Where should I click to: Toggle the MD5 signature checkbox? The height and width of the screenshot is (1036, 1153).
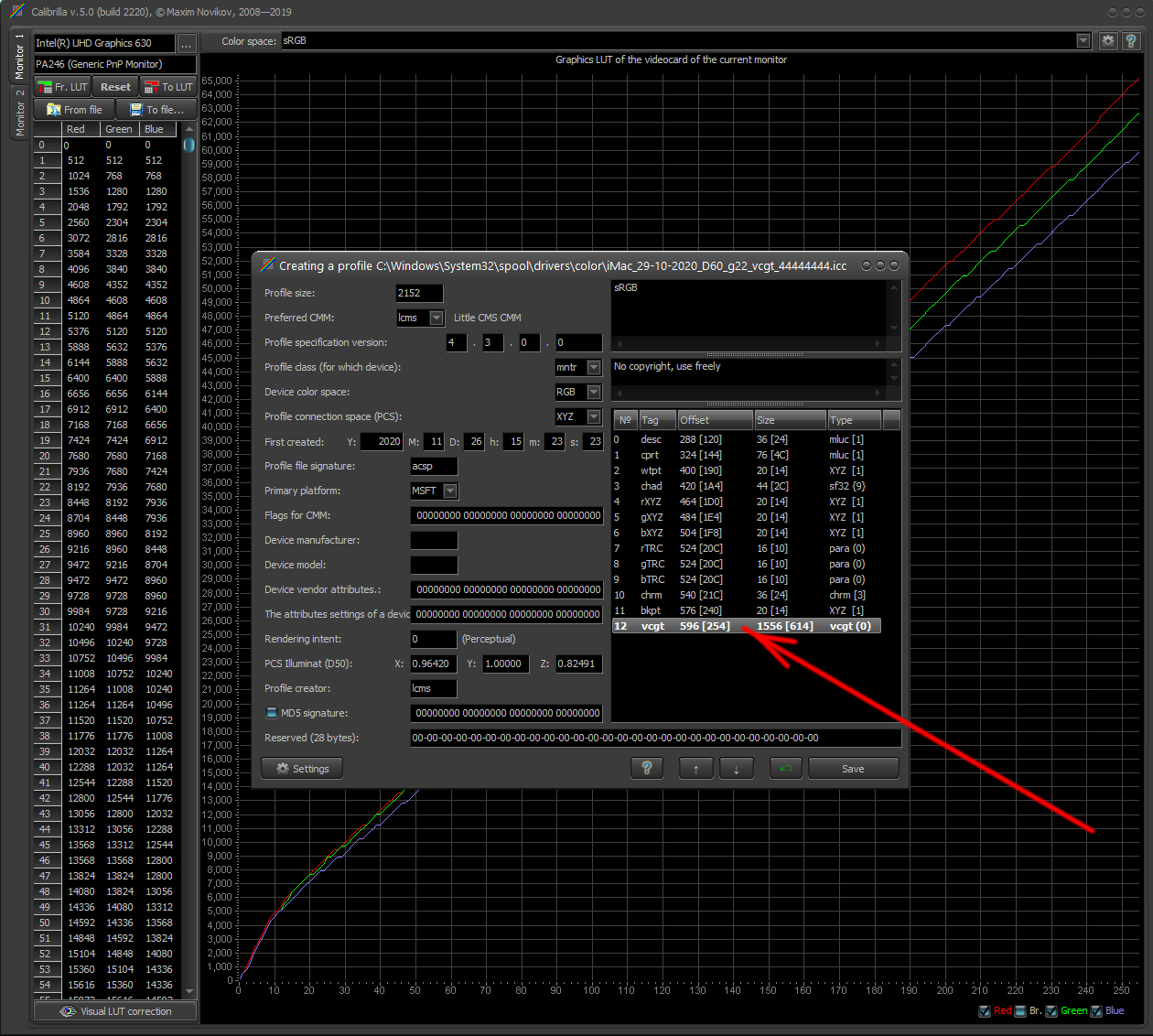272,713
